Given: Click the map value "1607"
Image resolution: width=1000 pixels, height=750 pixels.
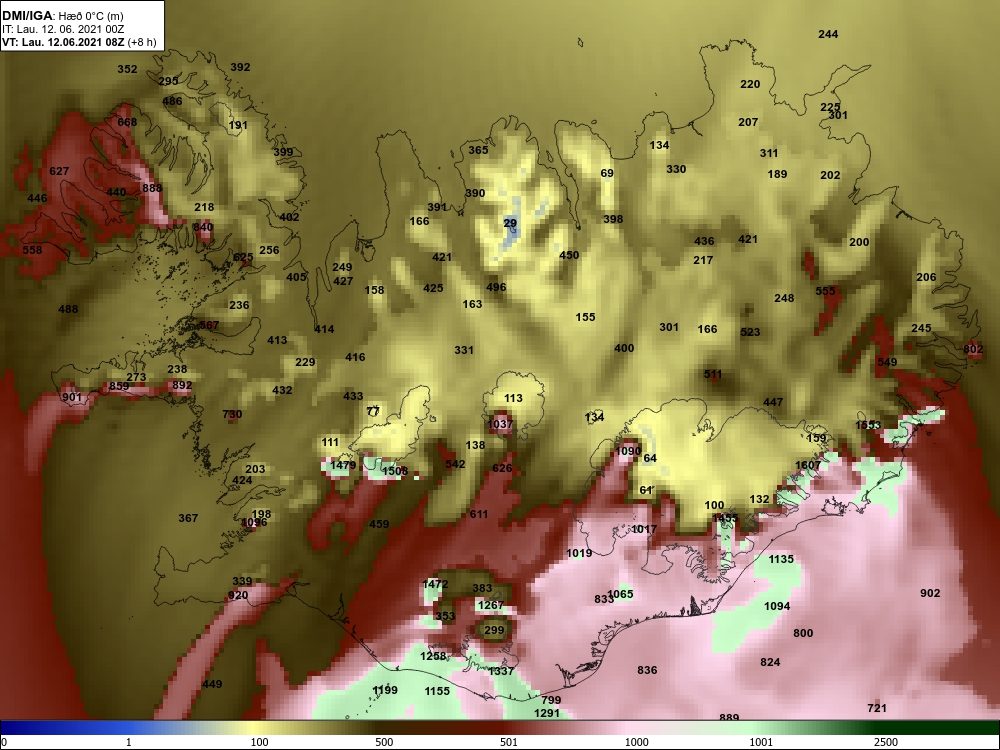Looking at the screenshot, I should click(807, 466).
